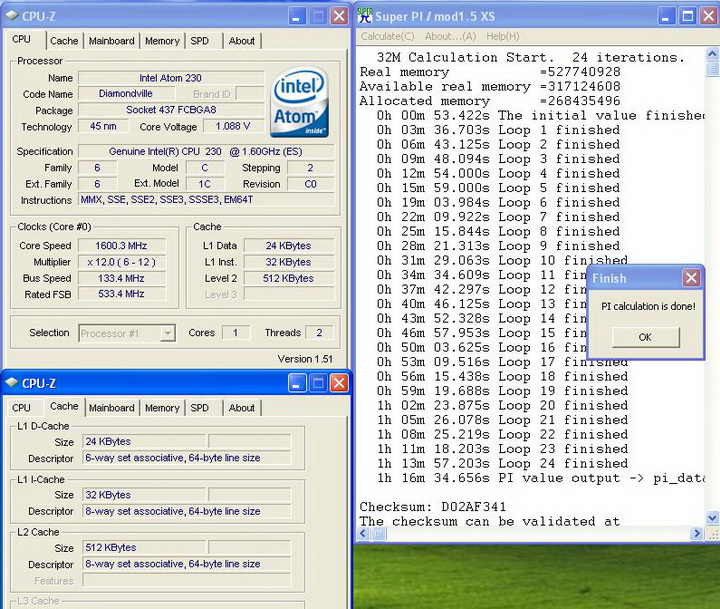Image resolution: width=720 pixels, height=609 pixels.
Task: Click the Loop 24 finished line
Action: (x=502, y=463)
